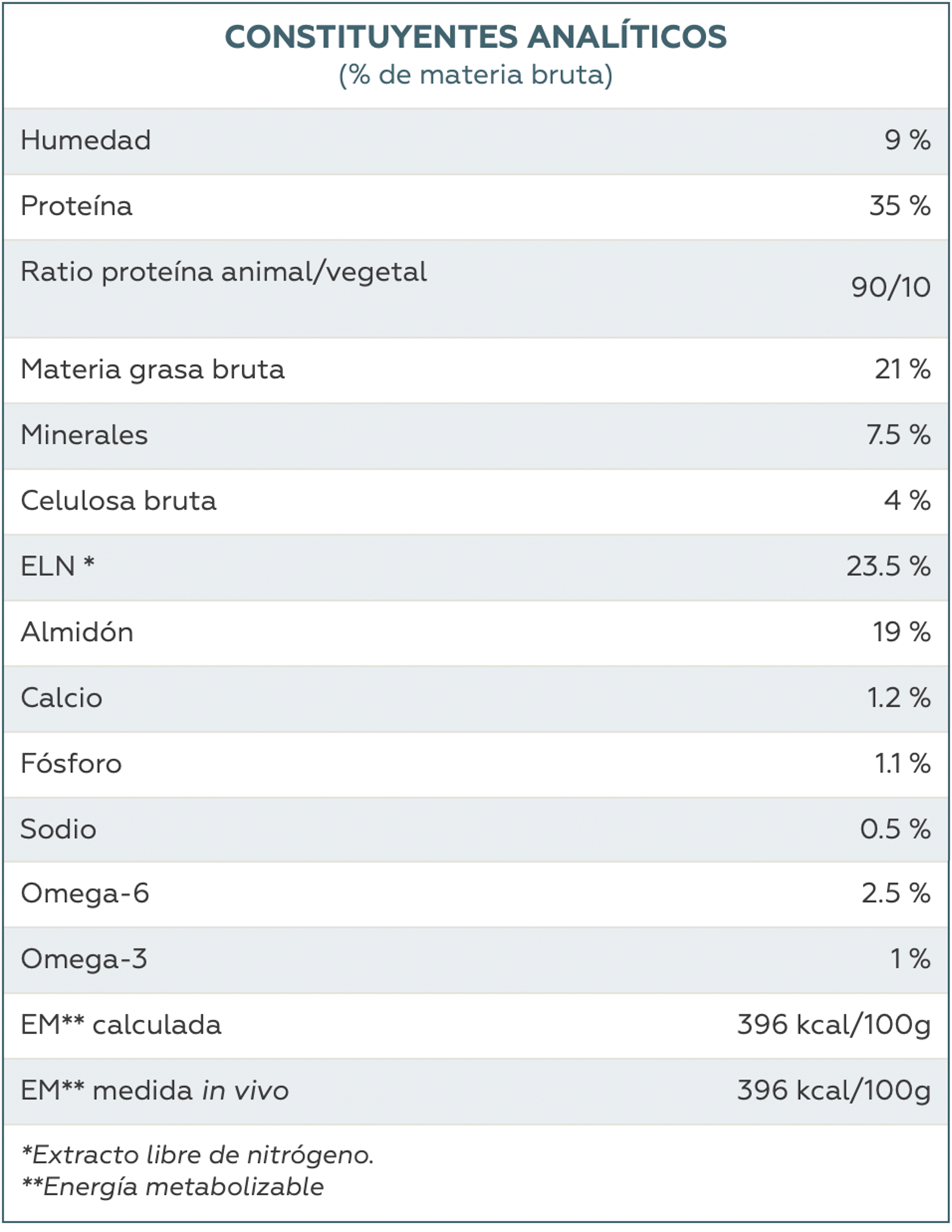Select the Humedad row label

coord(86,140)
